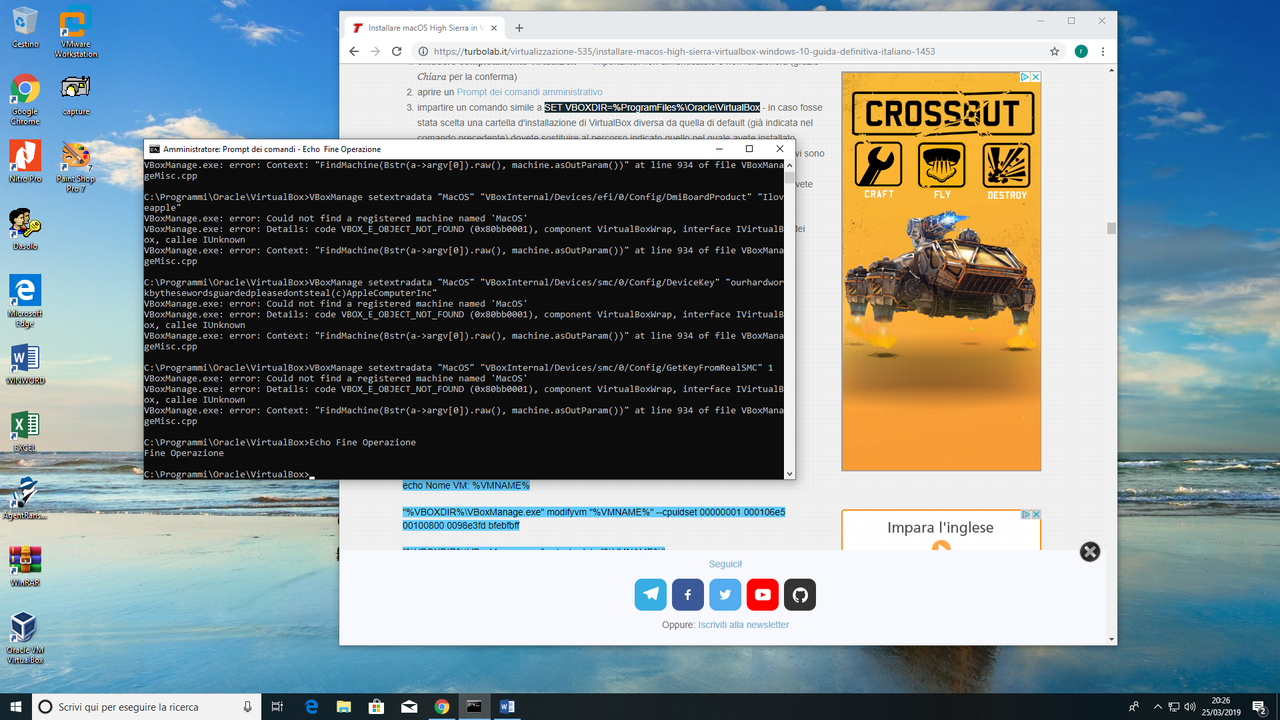Switch to Chrome on the taskbar
This screenshot has height=720, width=1280.
coord(441,706)
